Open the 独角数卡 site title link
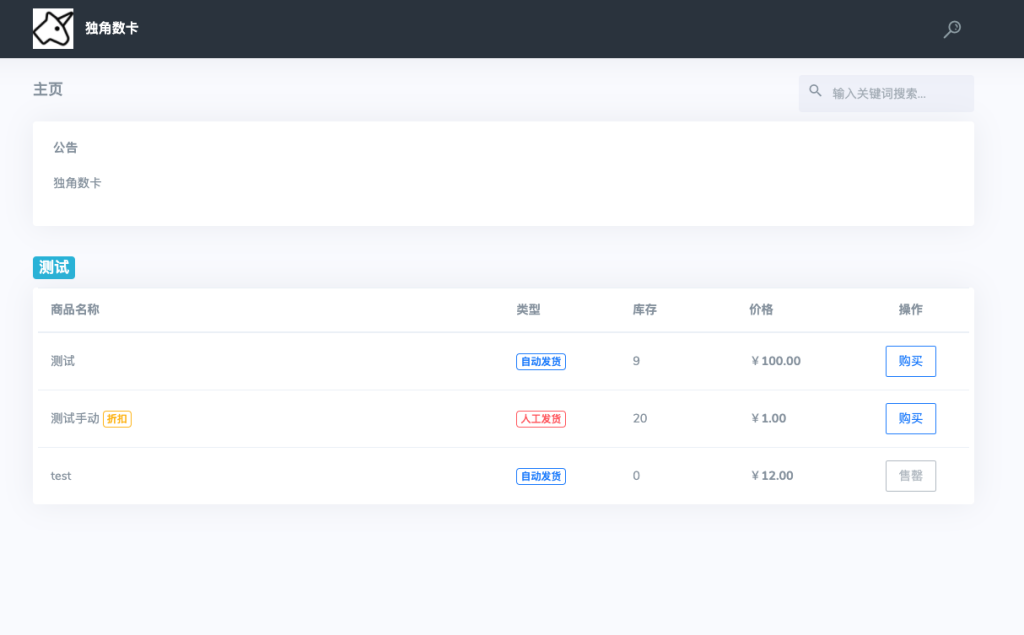 pos(110,28)
